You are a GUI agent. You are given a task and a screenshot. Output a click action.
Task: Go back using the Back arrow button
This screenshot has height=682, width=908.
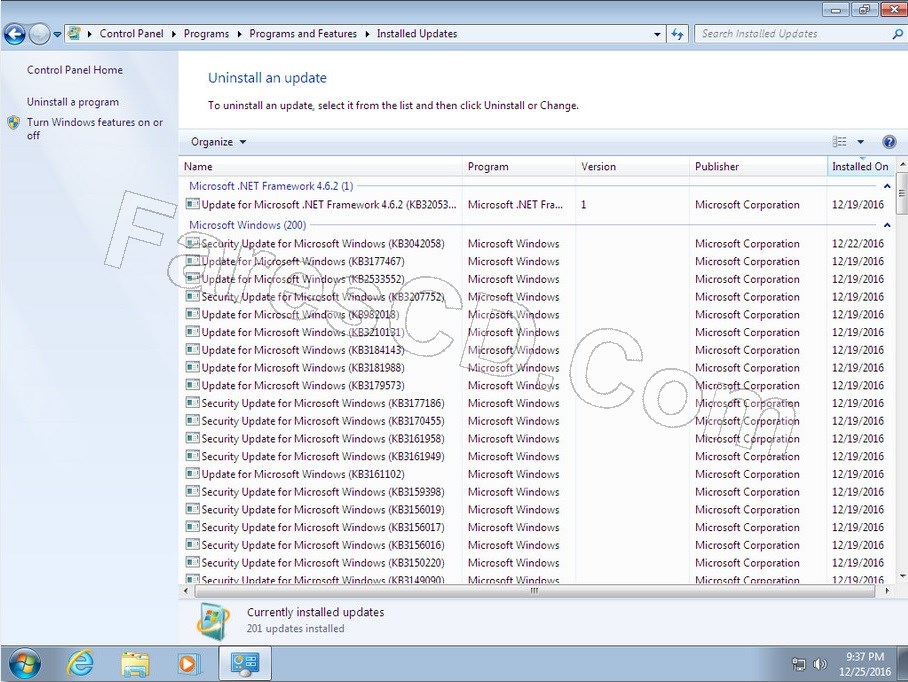(x=14, y=34)
